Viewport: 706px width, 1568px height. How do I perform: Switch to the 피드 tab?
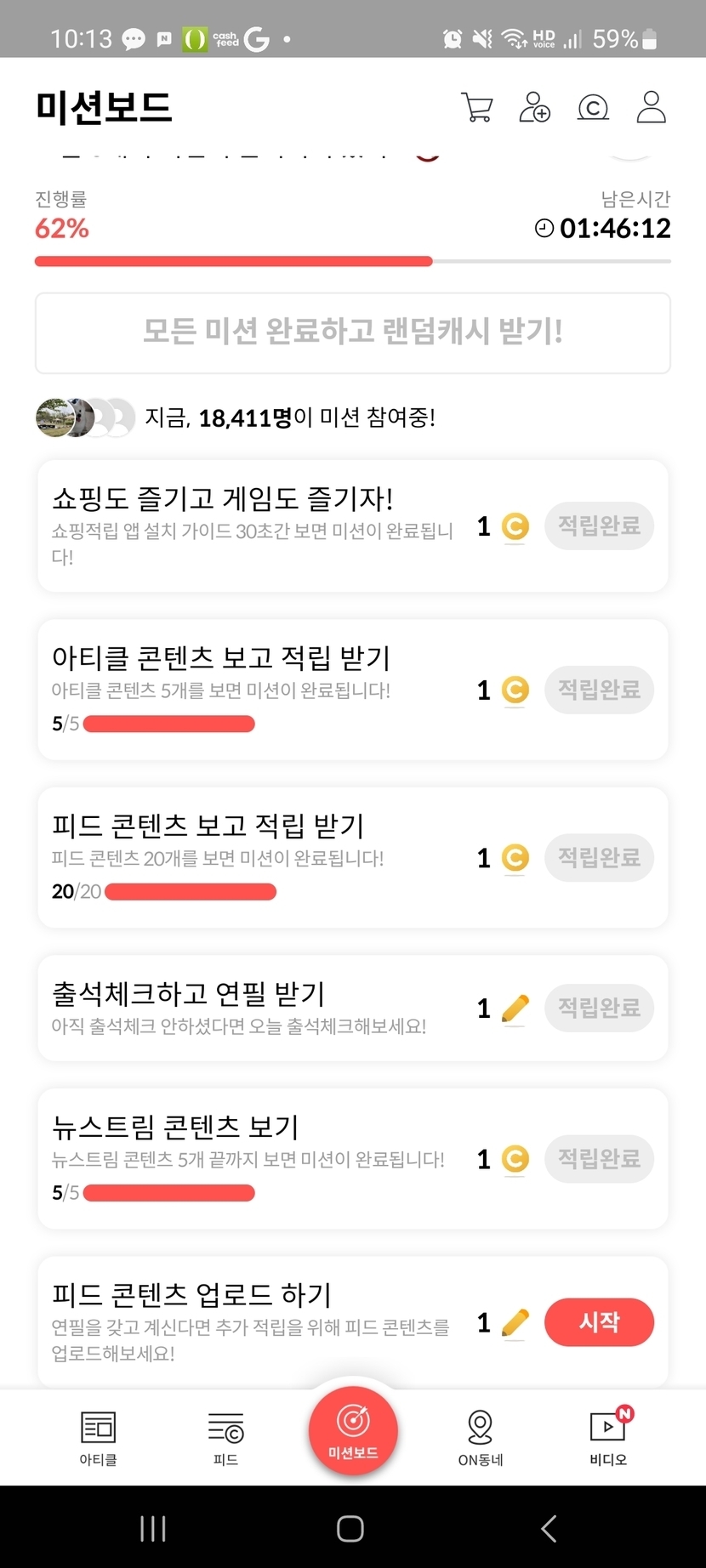point(225,1437)
